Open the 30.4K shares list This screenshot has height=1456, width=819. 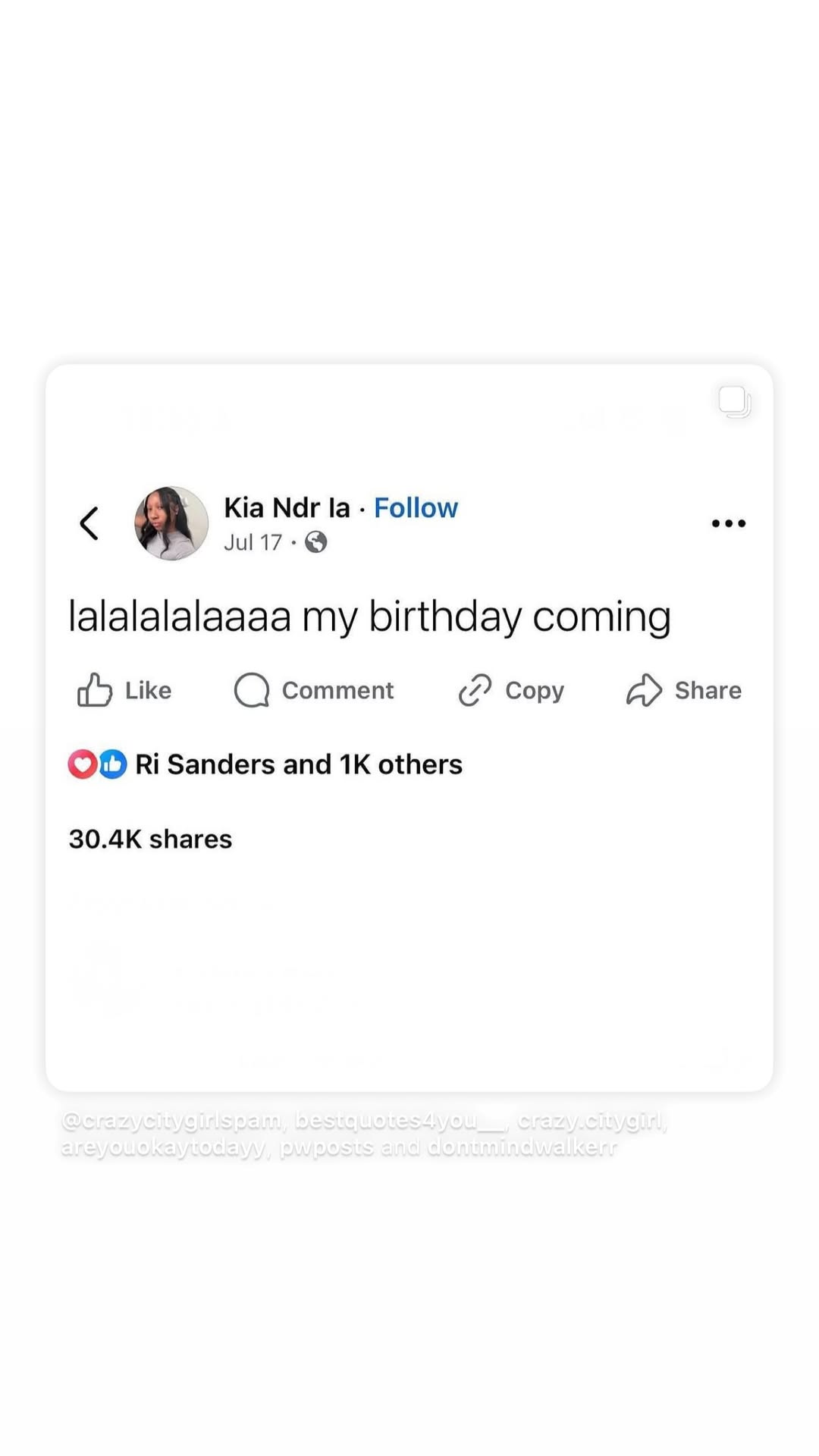(x=150, y=839)
